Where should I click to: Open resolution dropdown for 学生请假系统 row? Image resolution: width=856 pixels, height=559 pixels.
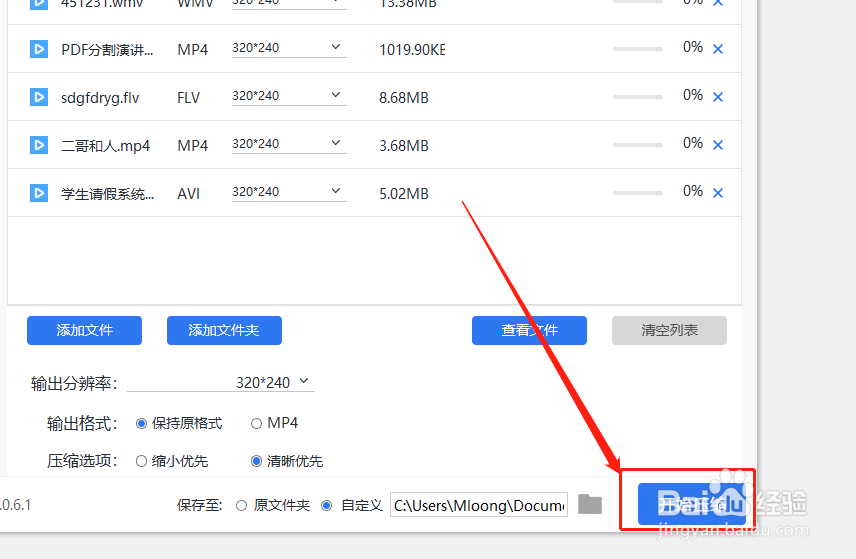(289, 192)
